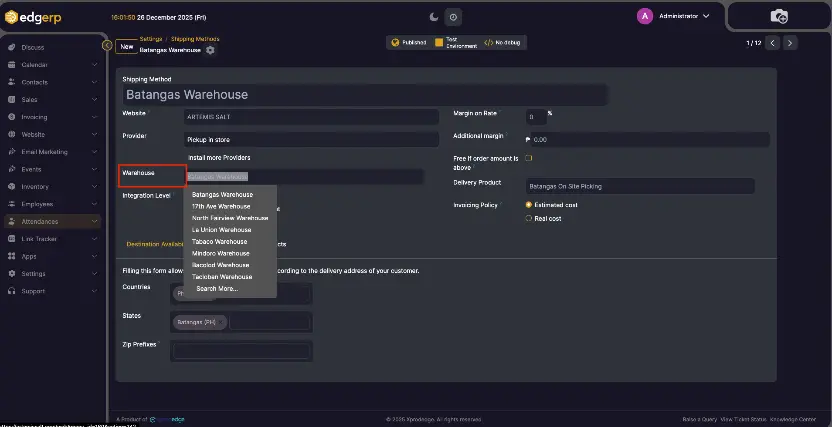
Task: Open the Install more Providers link
Action: click(x=219, y=158)
